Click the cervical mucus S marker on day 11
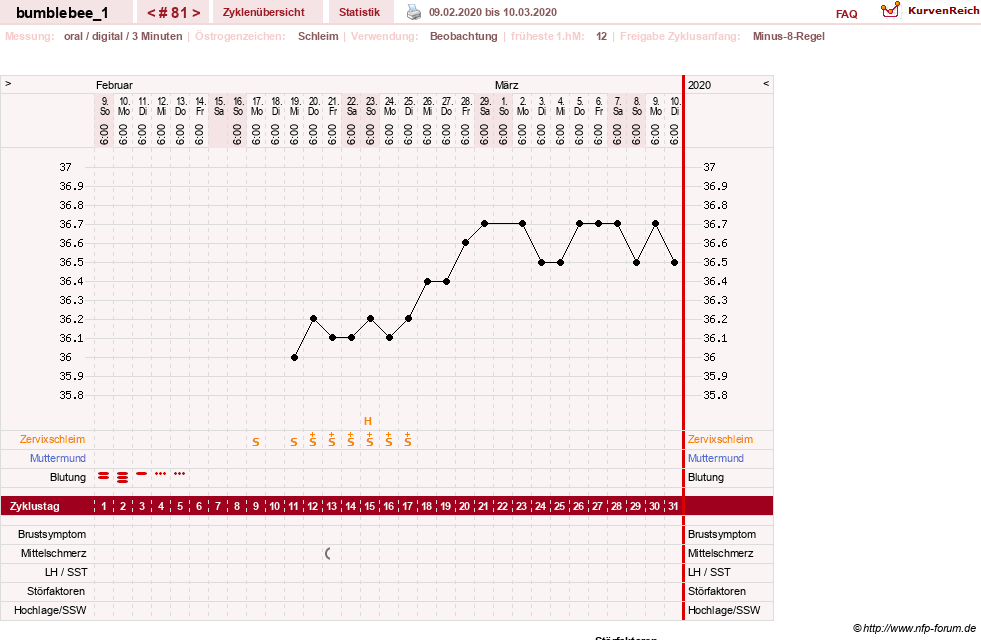The width and height of the screenshot is (981, 640). point(294,442)
